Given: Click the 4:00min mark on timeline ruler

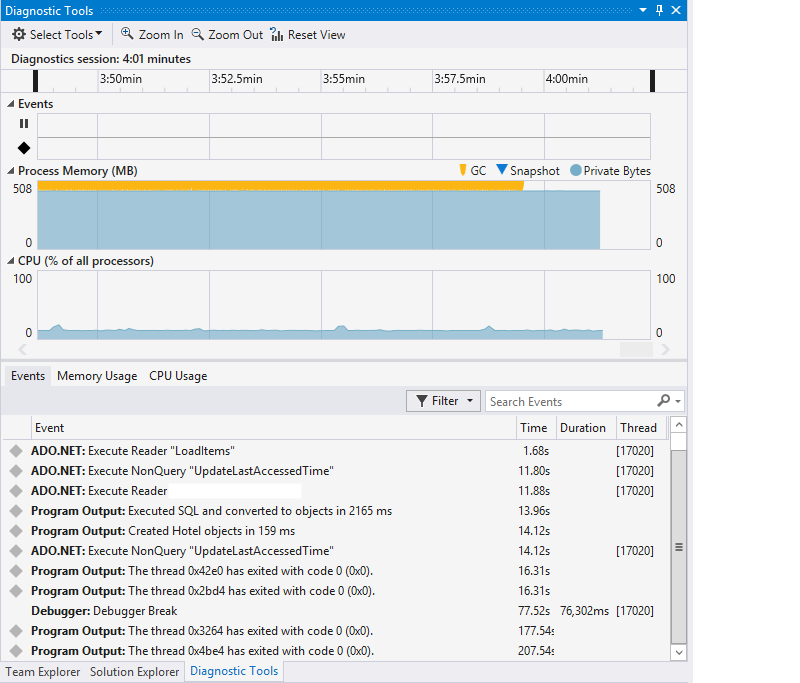Looking at the screenshot, I should click(x=566, y=79).
